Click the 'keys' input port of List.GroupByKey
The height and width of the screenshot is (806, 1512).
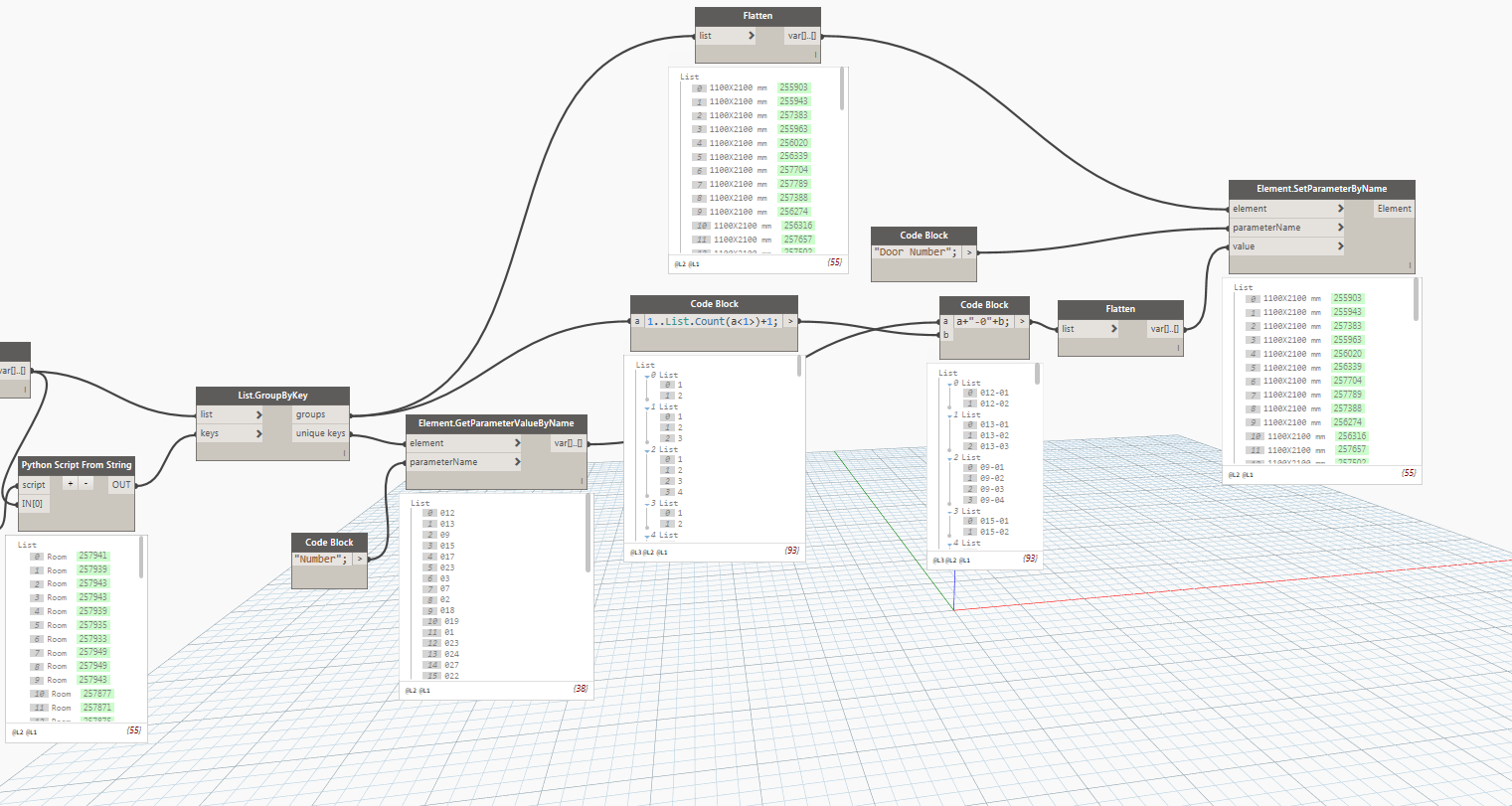click(x=231, y=433)
